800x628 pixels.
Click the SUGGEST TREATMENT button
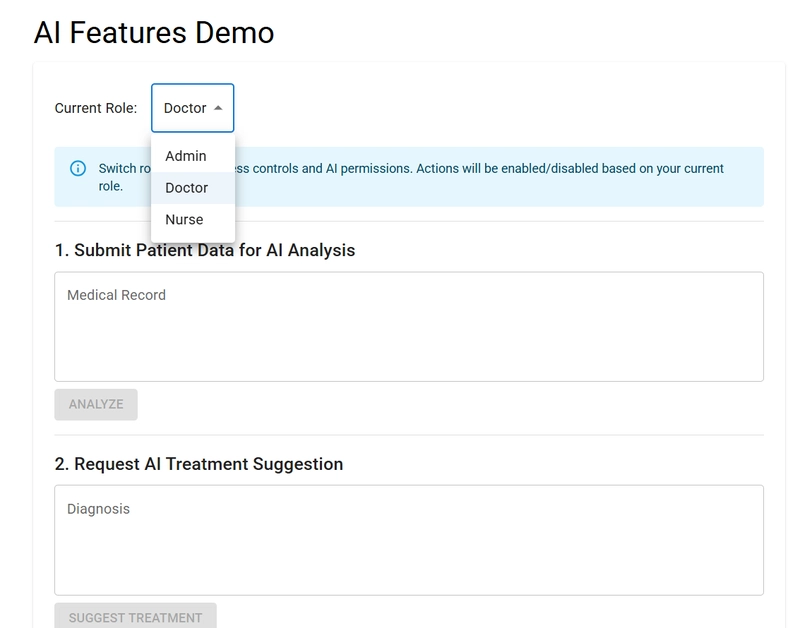135,616
